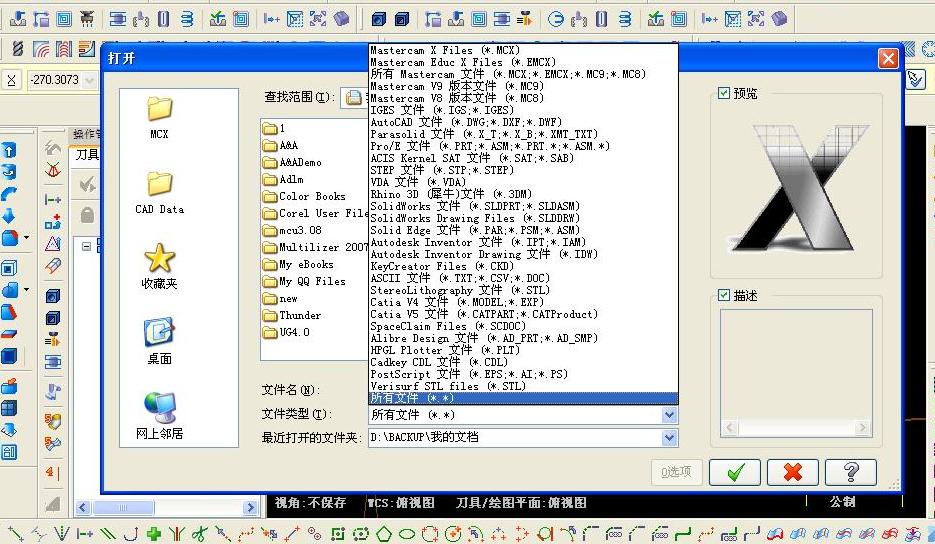Select the solid Extrude icon with up arrow
Screen dimensions: 935x544
point(9,150)
